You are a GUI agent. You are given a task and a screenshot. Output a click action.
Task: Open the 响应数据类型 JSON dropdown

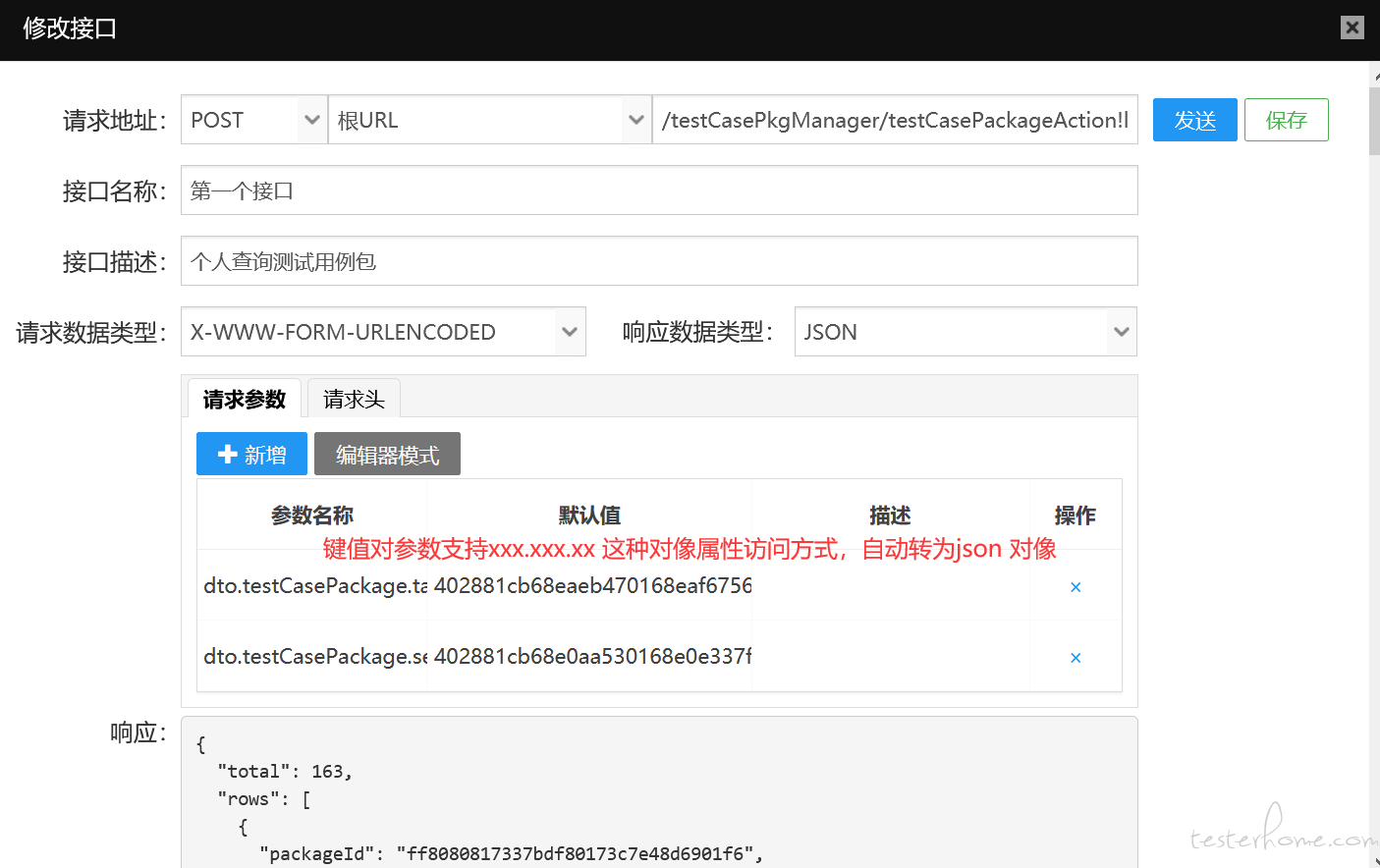click(x=966, y=332)
